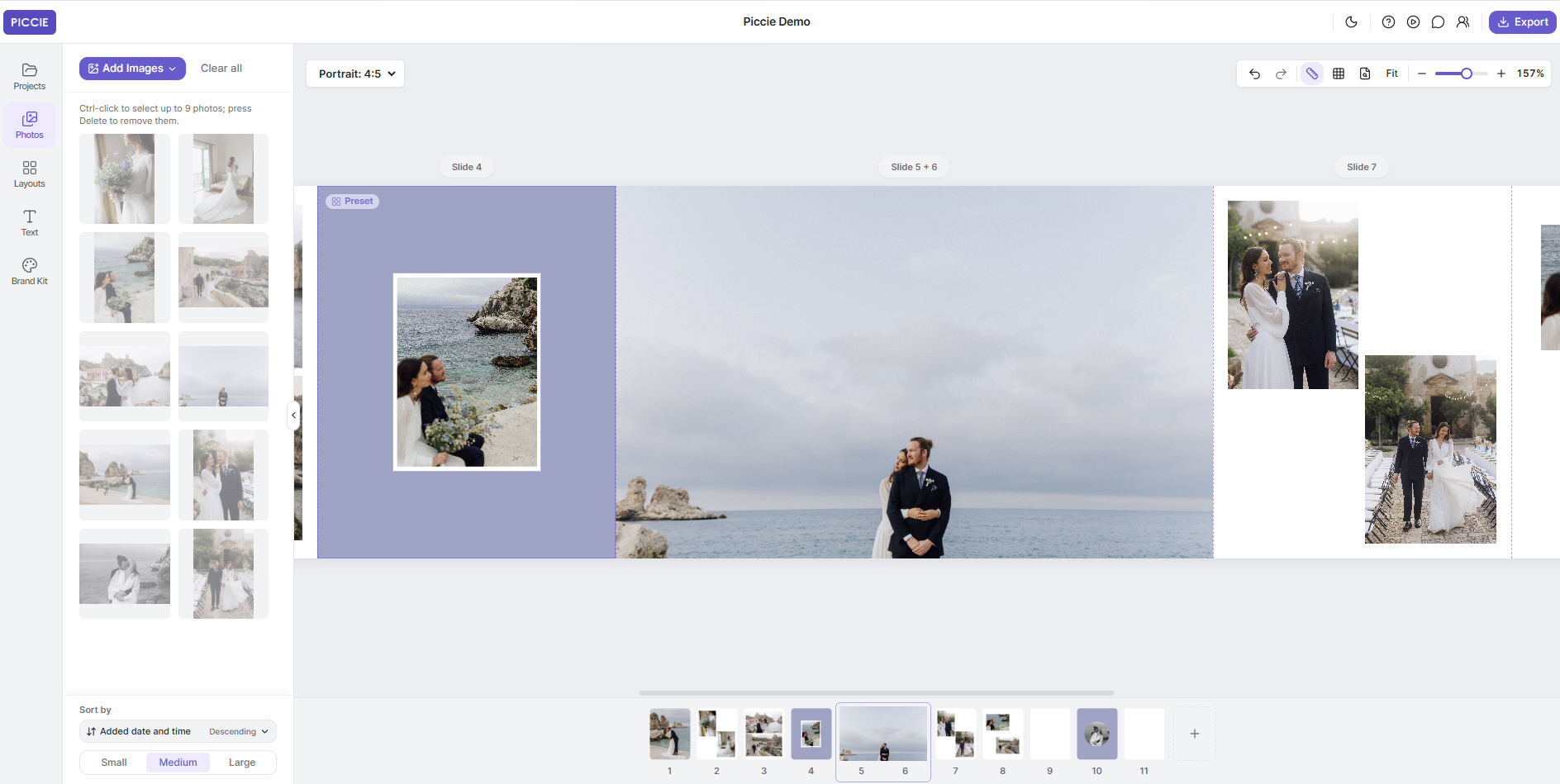The image size is (1560, 784).
Task: Open the Added date and time sort dropdown
Action: [139, 731]
